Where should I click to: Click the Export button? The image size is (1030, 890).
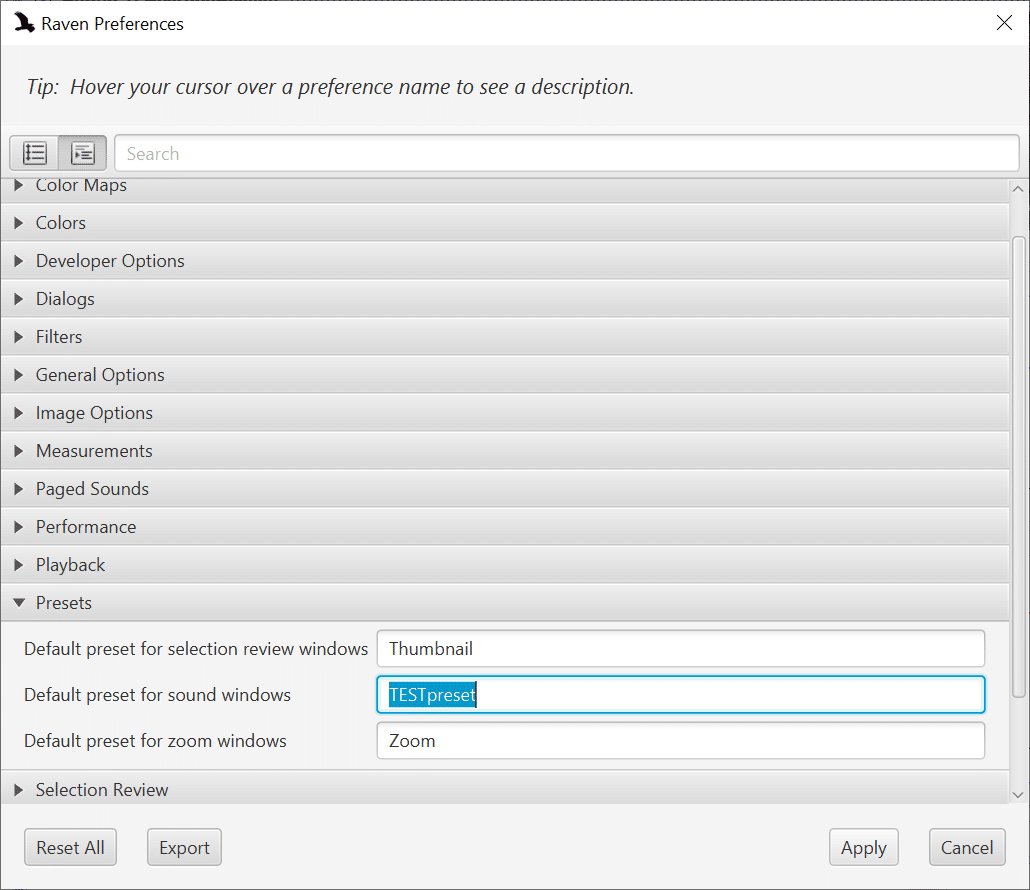(184, 847)
